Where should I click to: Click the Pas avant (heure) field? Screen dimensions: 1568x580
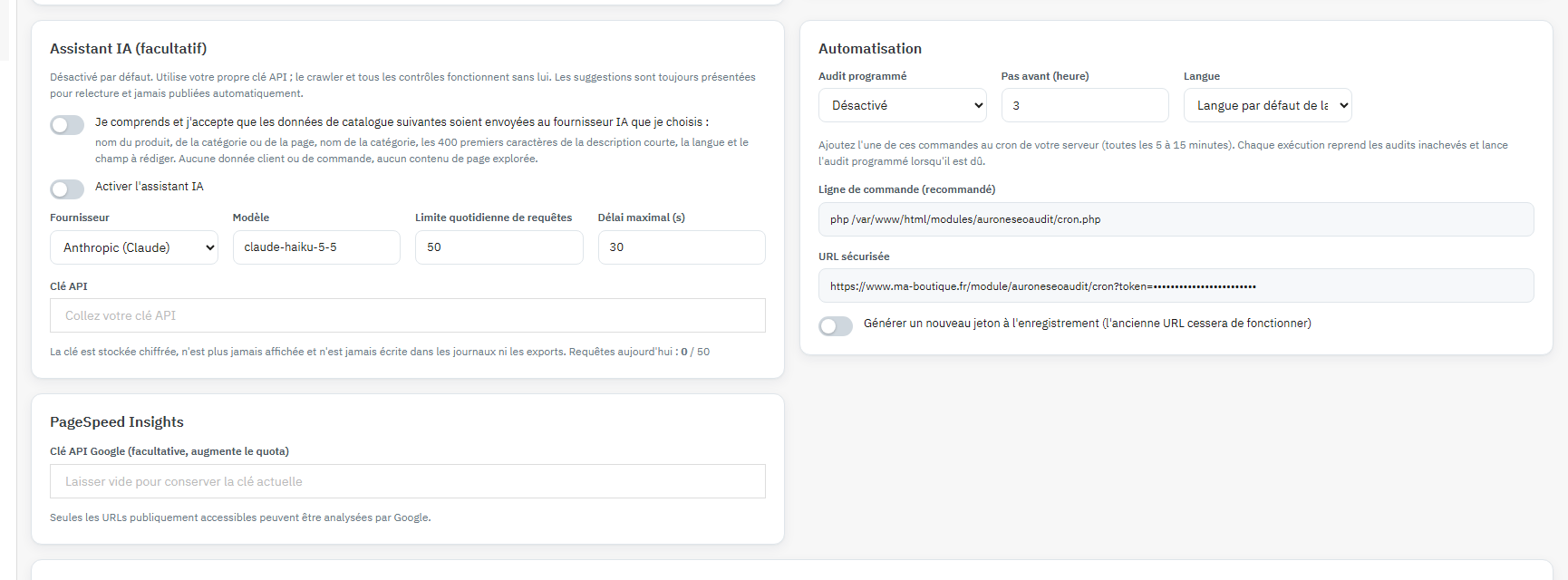[x=1085, y=105]
